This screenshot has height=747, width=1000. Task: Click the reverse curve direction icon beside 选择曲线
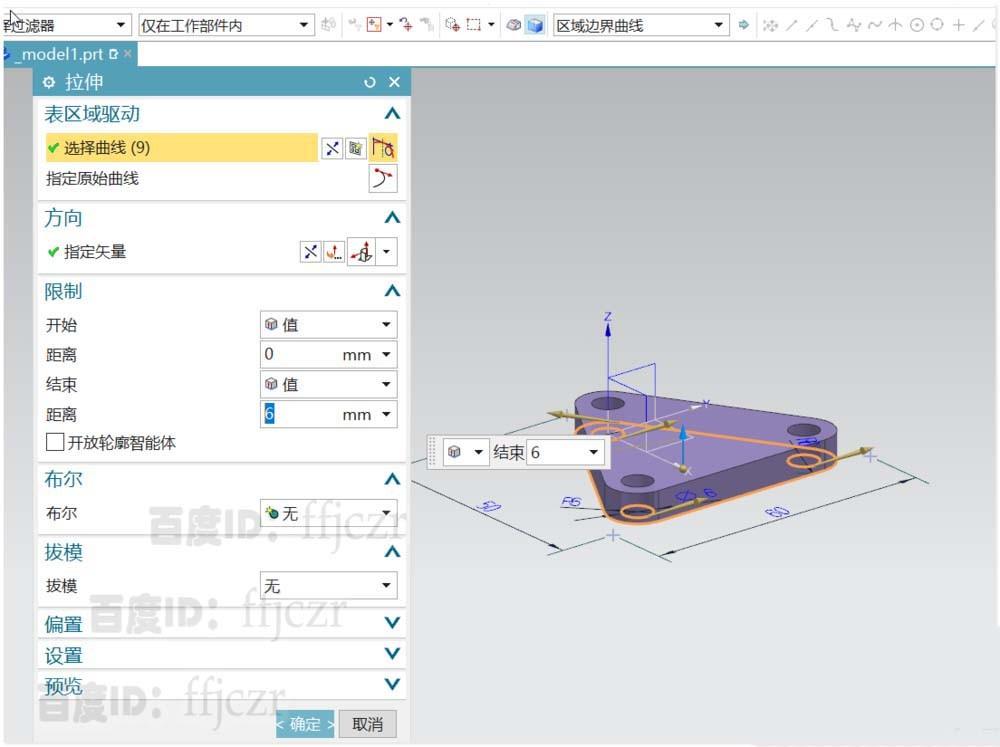point(332,148)
